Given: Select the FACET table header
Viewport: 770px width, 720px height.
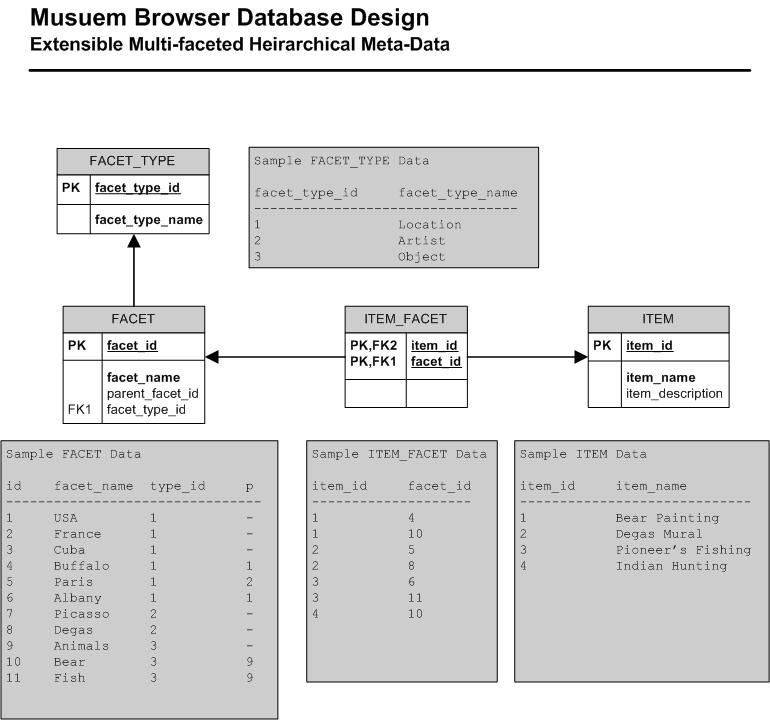Looking at the screenshot, I should tap(134, 319).
